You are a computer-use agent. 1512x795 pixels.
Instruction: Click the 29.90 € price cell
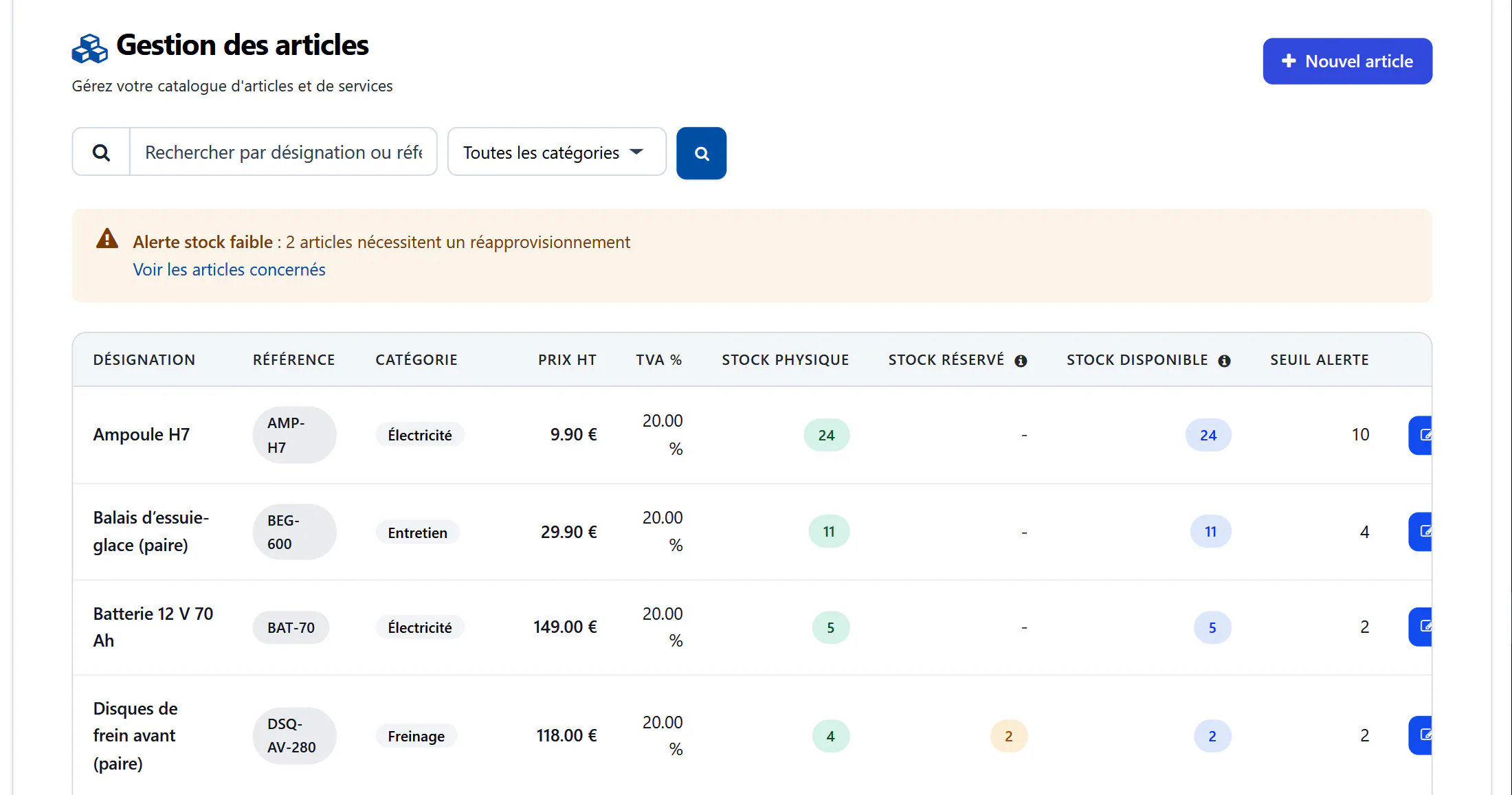coord(568,532)
